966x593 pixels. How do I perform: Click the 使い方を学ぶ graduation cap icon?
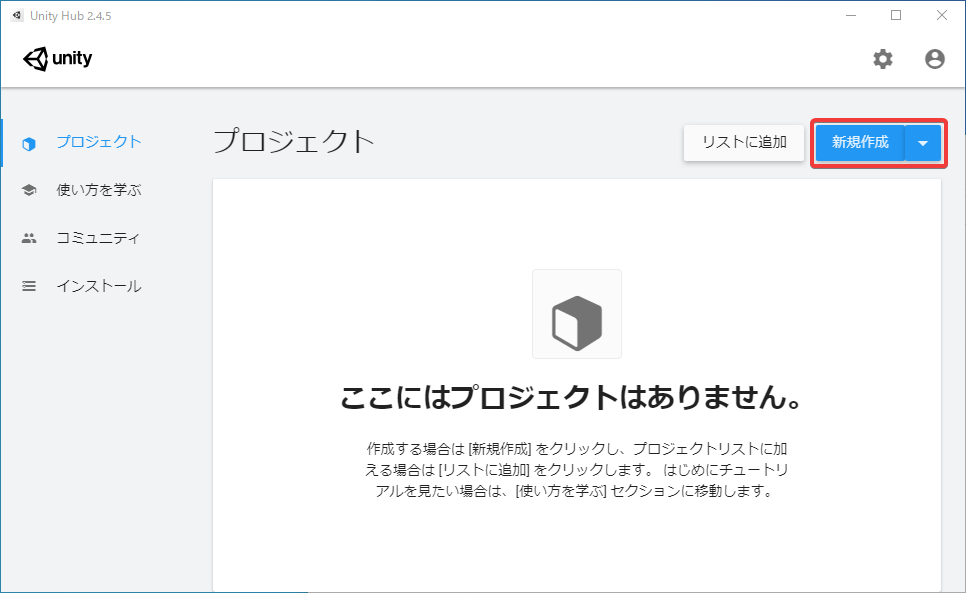pos(27,190)
